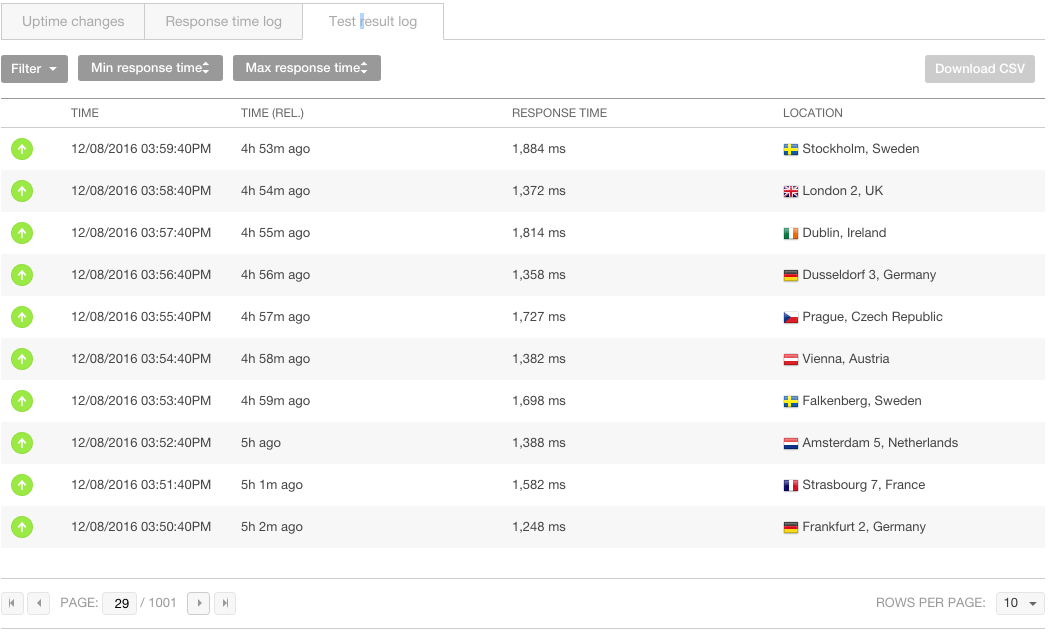1060x635 pixels.
Task: Click the status icon beside Dublin, Ireland entry
Action: (22, 233)
